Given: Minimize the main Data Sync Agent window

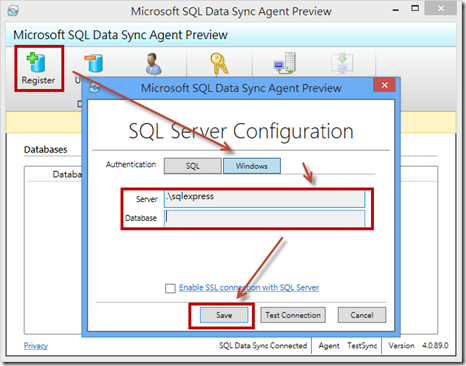Looking at the screenshot, I should (x=396, y=9).
